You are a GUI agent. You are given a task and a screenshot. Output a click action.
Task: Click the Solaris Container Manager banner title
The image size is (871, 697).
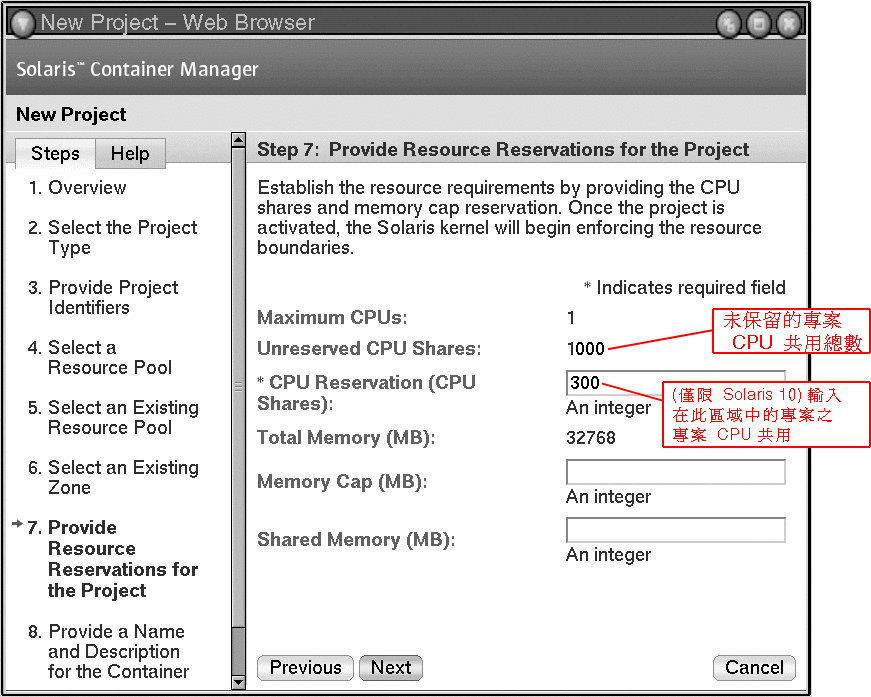(x=137, y=69)
